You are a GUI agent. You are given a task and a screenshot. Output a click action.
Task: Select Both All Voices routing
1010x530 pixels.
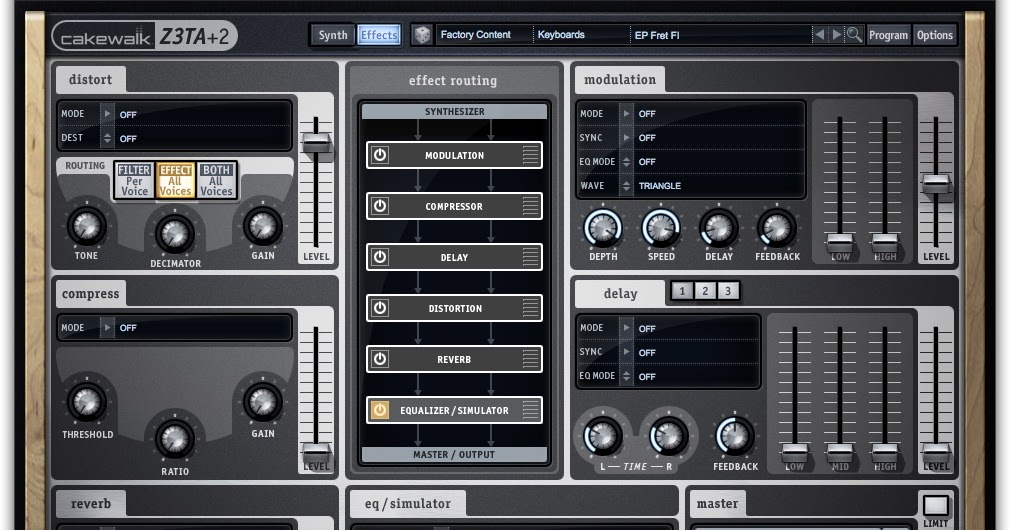(216, 180)
